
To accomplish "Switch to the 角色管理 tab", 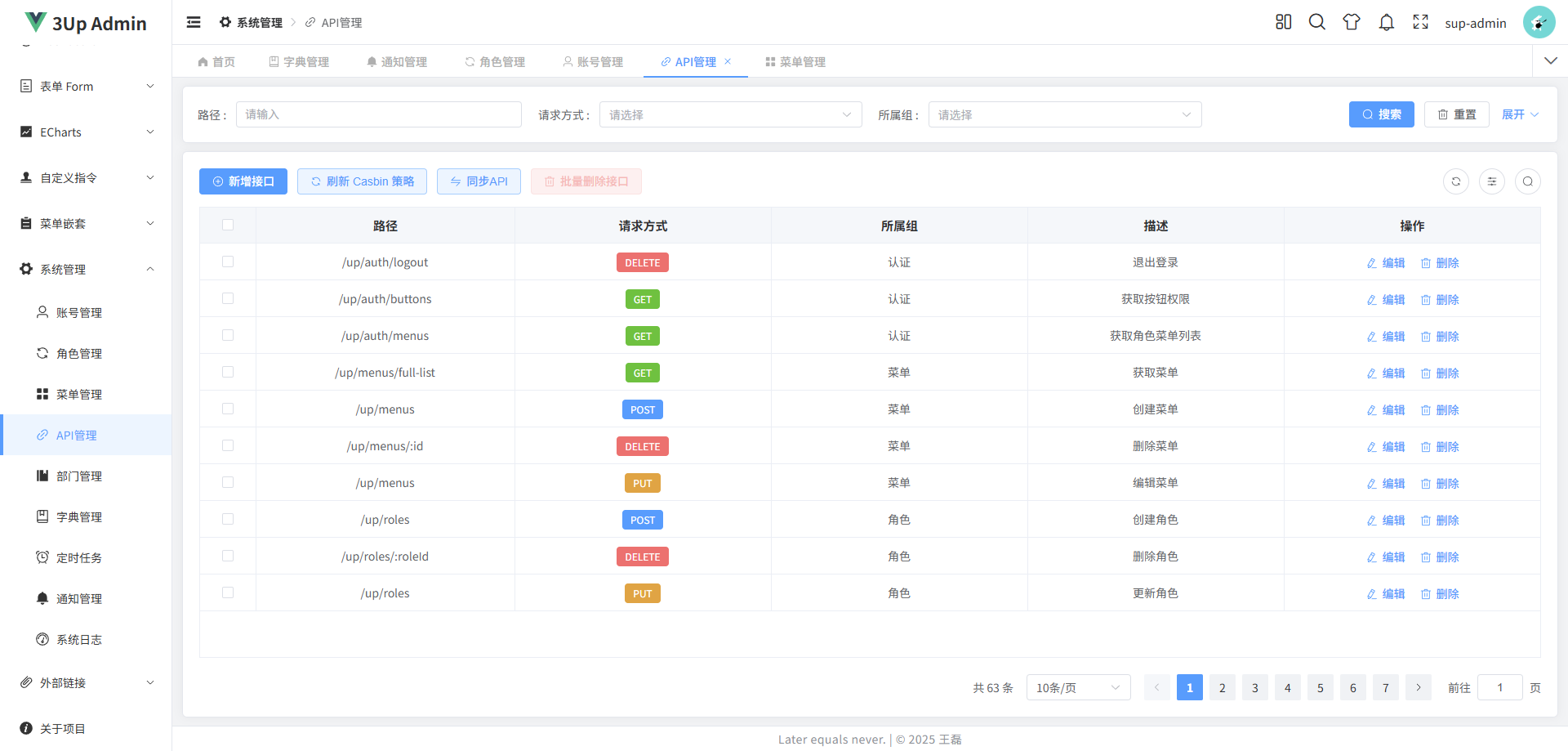I will [x=494, y=61].
